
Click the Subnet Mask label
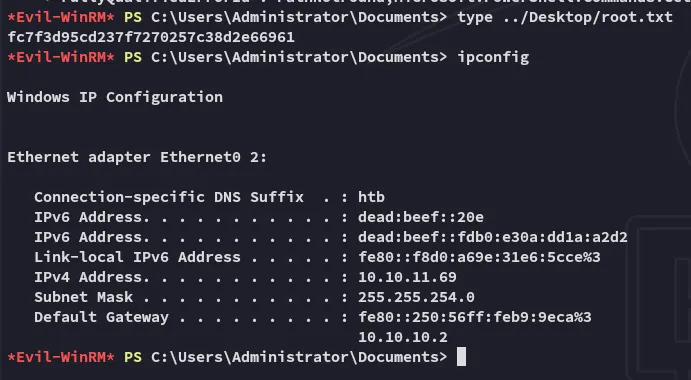click(83, 297)
